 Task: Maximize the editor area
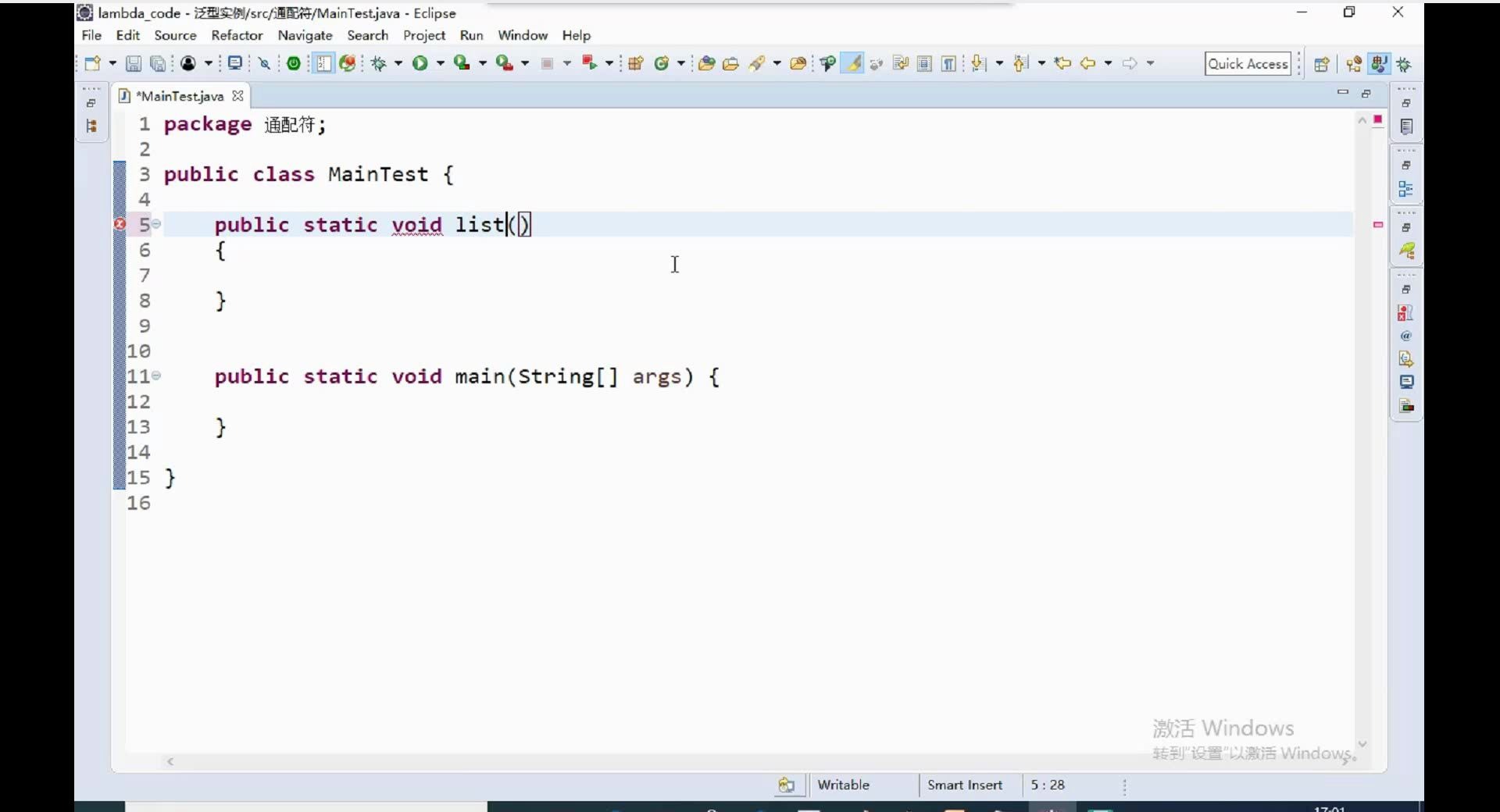[x=1366, y=93]
